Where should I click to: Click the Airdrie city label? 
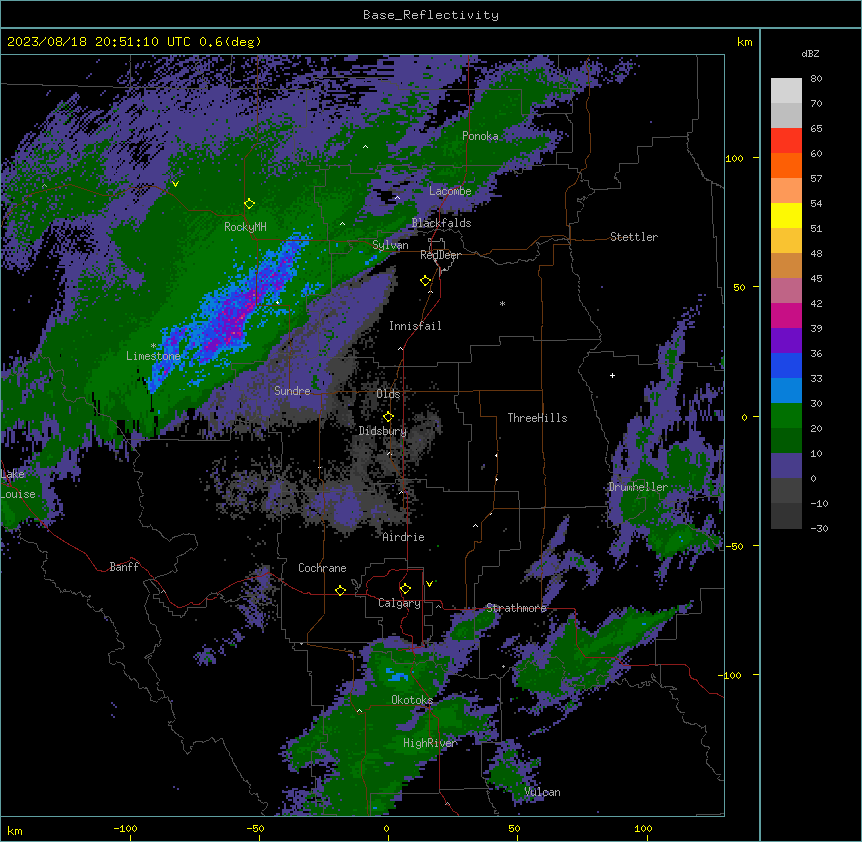pyautogui.click(x=403, y=537)
